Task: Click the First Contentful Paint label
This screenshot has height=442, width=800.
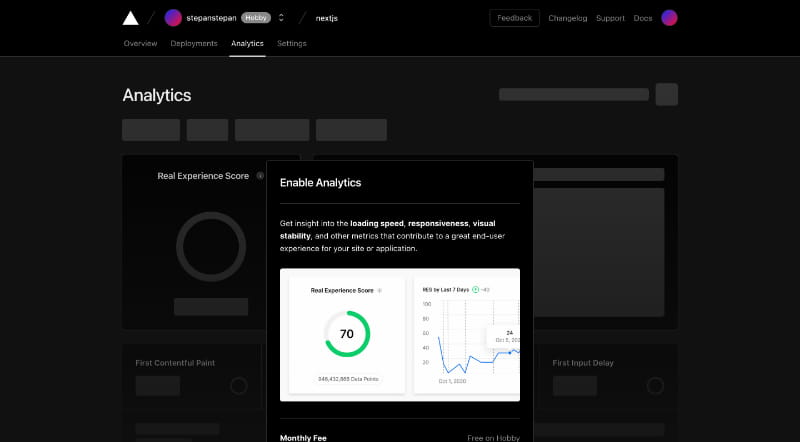Action: [175, 363]
